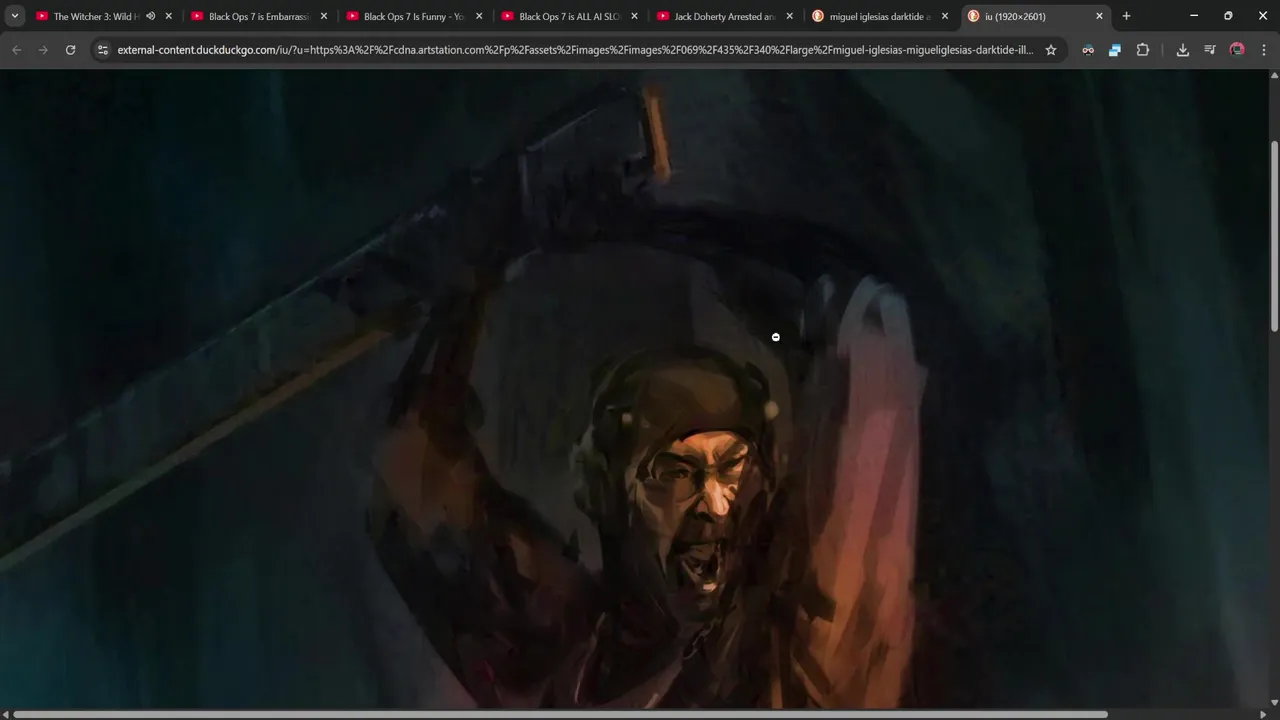Mute audio on The Witcher 3 tab
This screenshot has height=720, width=1280.
click(150, 16)
